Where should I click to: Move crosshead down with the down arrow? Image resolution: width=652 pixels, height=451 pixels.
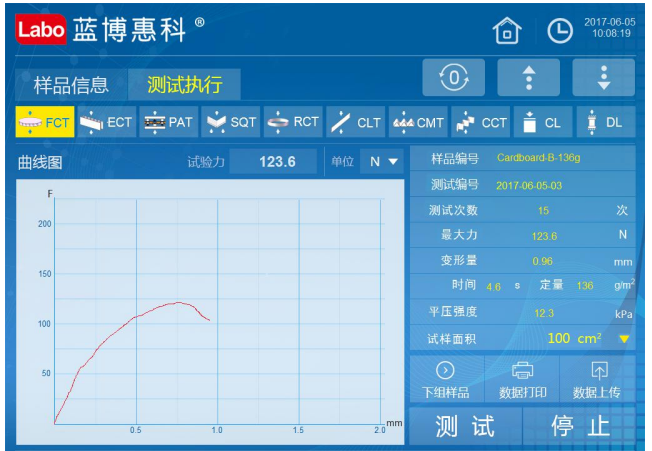point(603,78)
